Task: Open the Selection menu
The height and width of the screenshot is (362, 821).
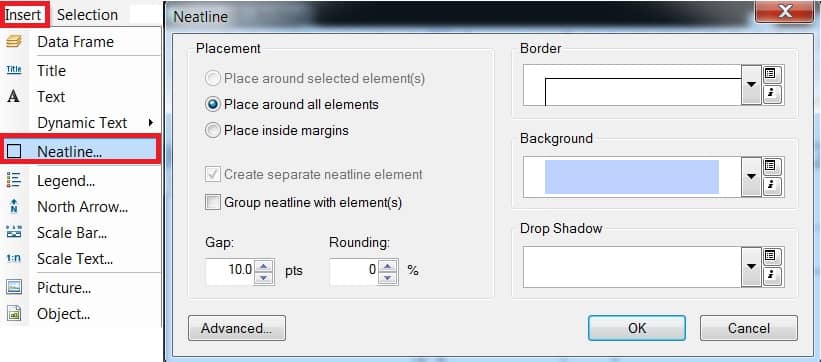Action: tap(87, 15)
